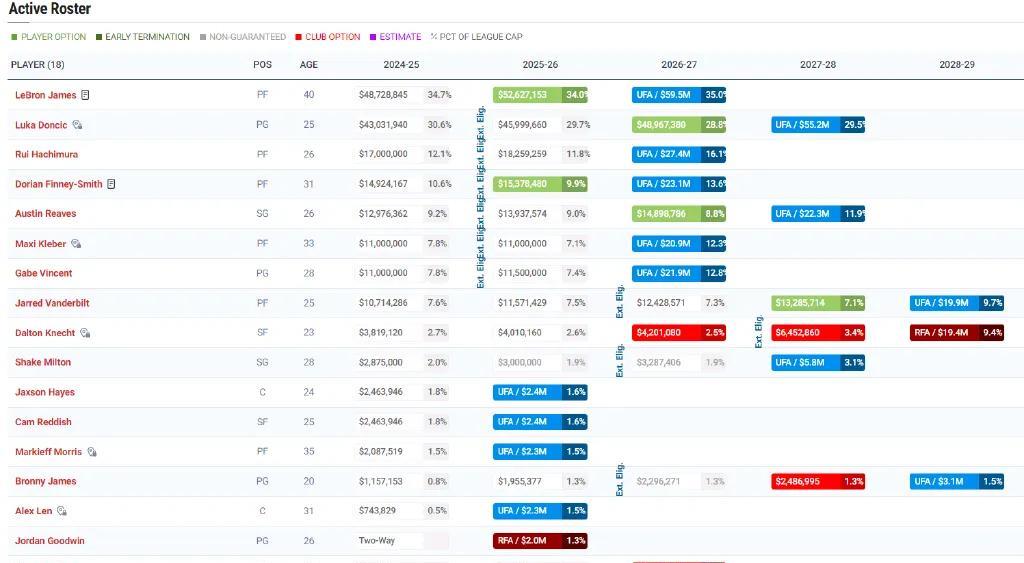This screenshot has width=1024, height=563.
Task: Click LeBron's $52,627,153 player option cell
Action: 540,95
